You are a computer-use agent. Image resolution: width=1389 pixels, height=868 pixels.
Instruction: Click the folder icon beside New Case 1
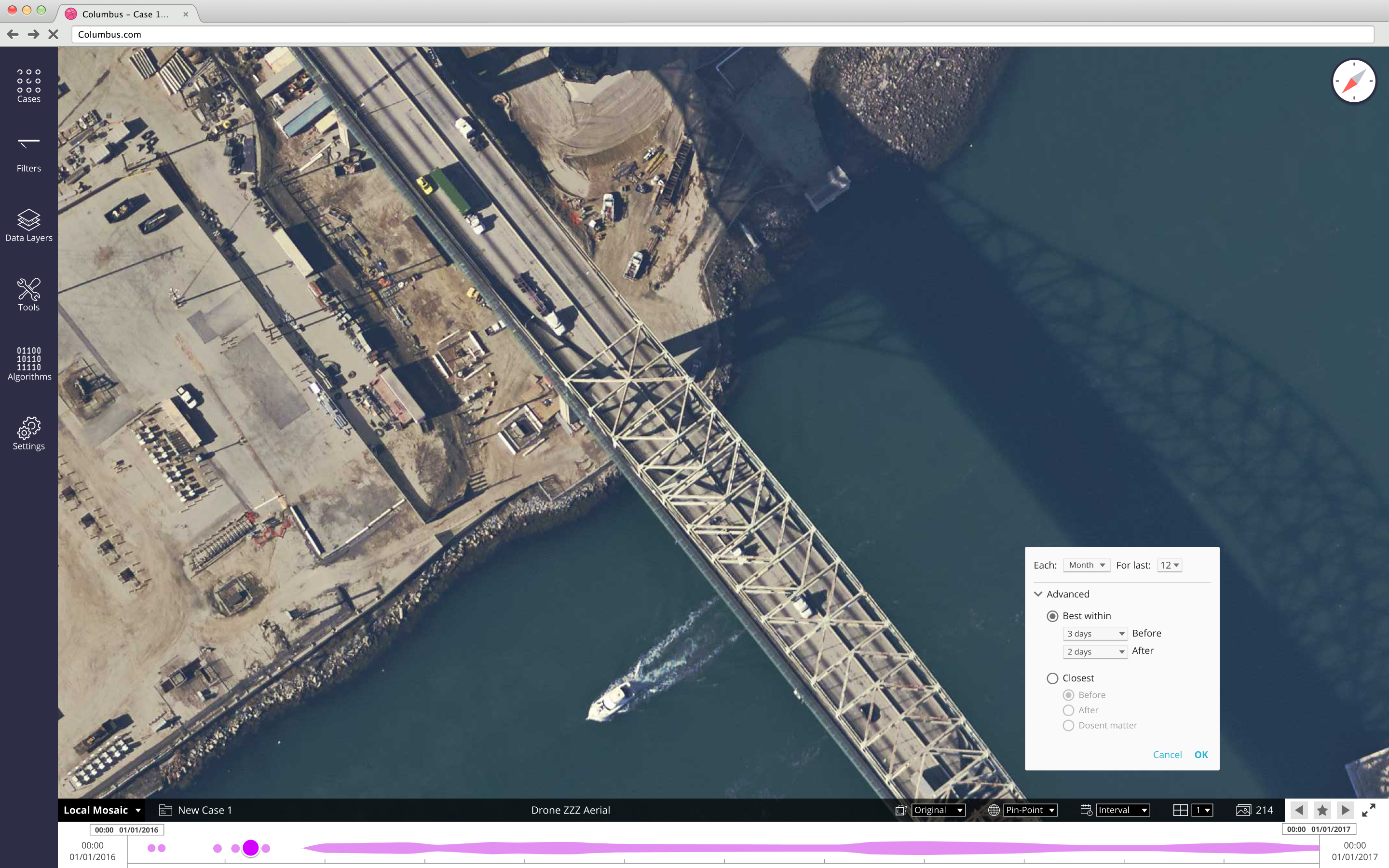tap(165, 810)
